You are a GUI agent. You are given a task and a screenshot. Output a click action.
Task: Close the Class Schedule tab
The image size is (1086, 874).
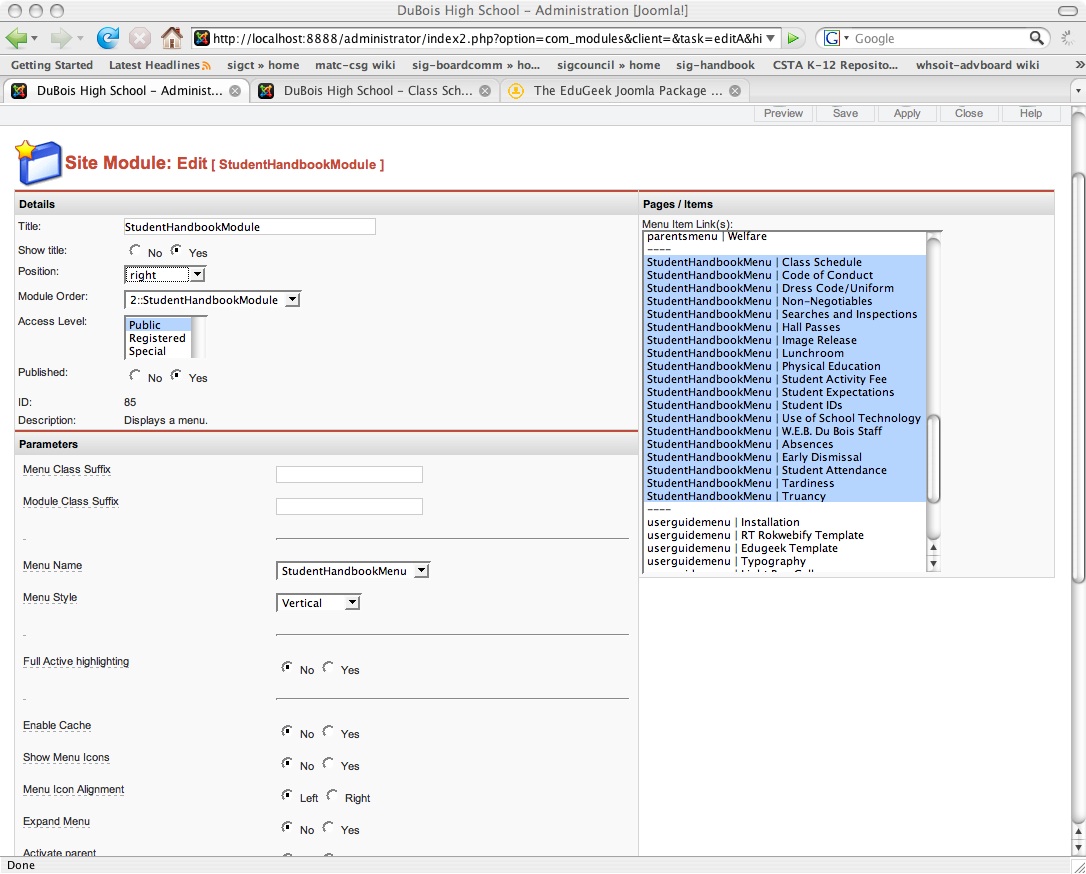pyautogui.click(x=486, y=91)
